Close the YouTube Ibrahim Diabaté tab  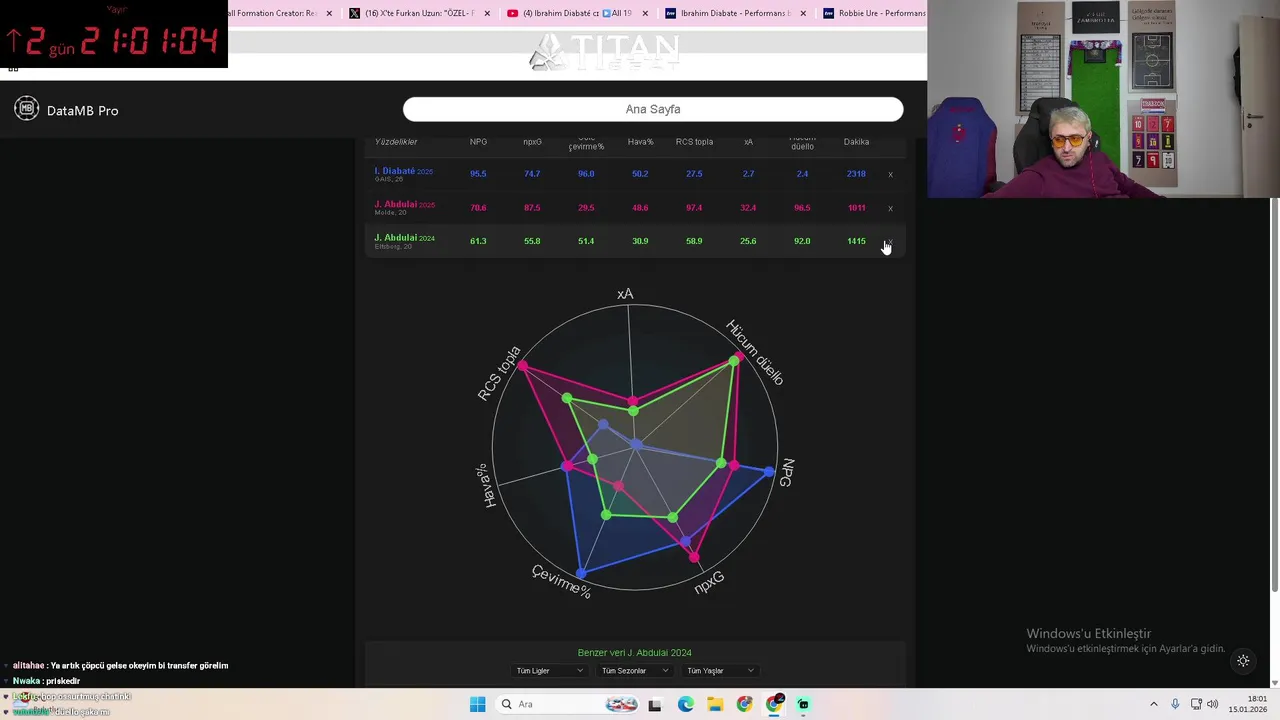[x=645, y=13]
